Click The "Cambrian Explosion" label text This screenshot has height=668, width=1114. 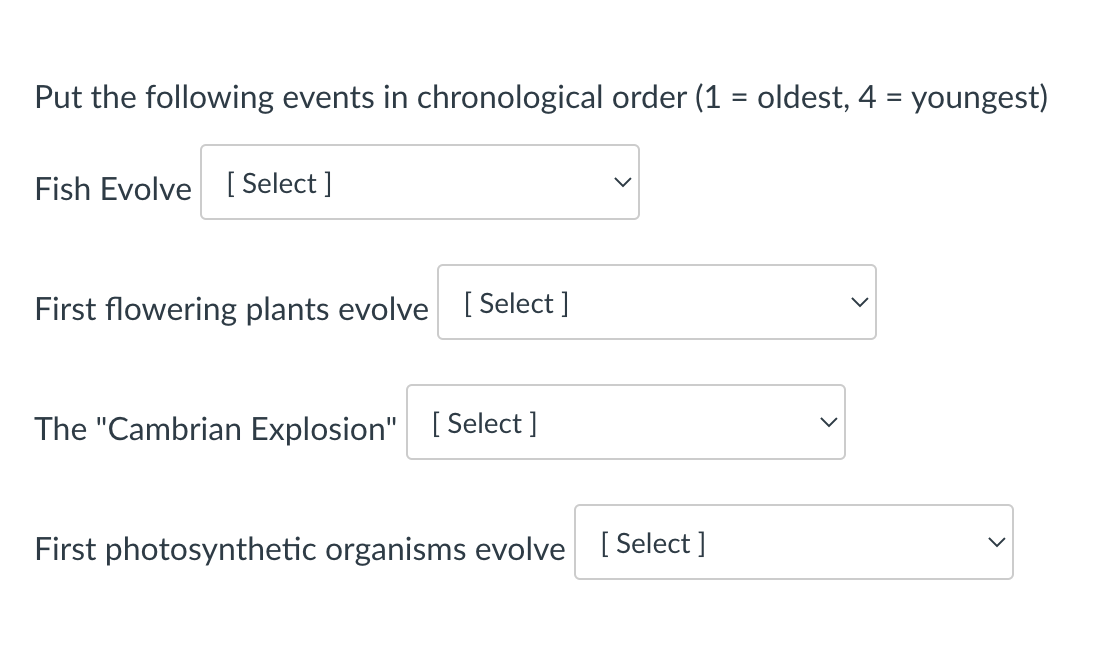click(215, 429)
